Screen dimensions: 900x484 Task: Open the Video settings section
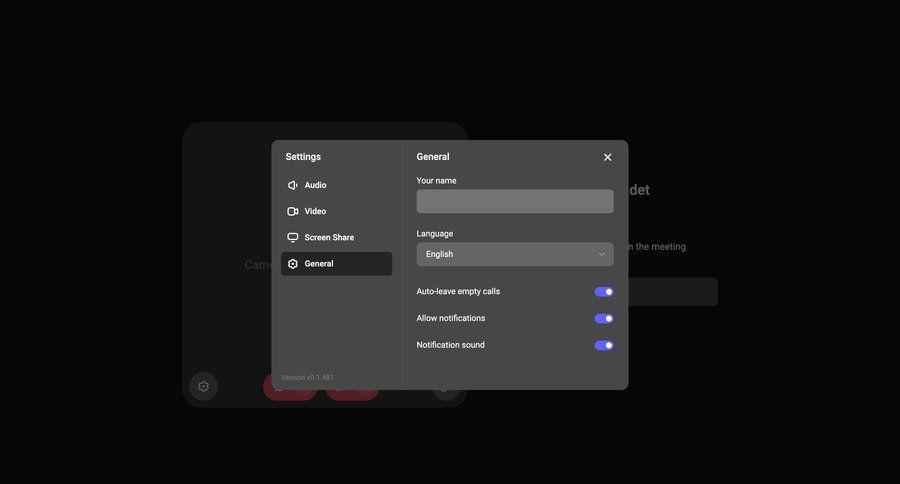click(336, 211)
